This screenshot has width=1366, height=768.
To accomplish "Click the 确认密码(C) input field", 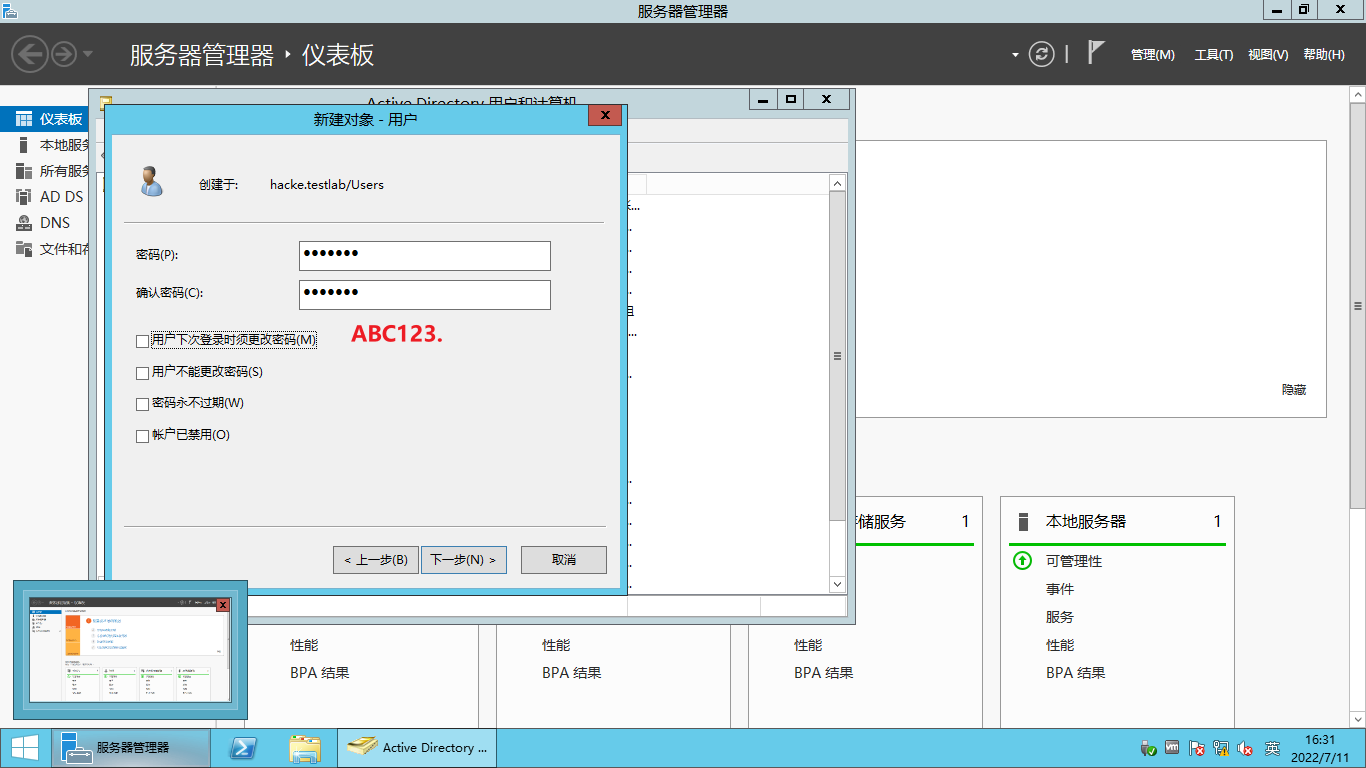I will click(424, 294).
